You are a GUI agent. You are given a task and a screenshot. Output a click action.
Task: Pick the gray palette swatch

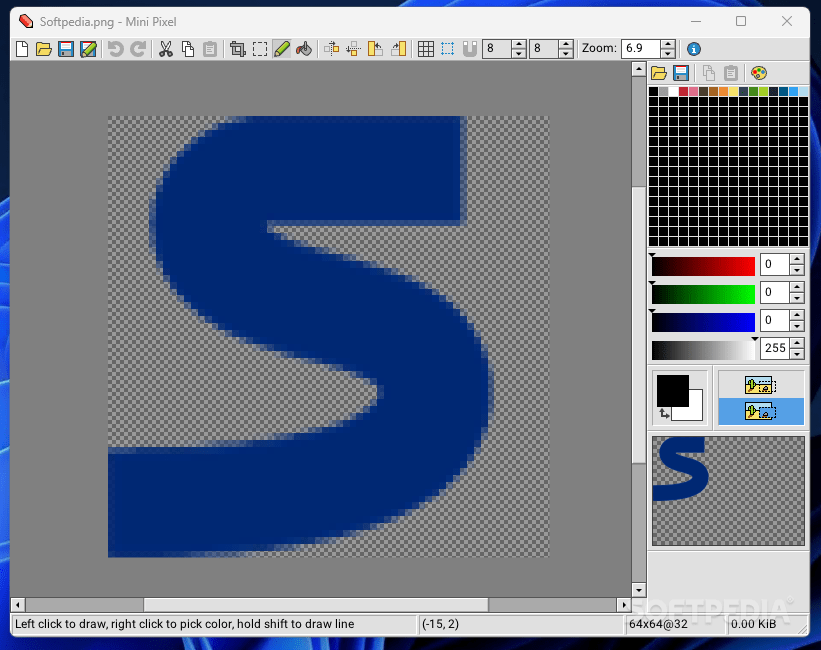click(663, 92)
